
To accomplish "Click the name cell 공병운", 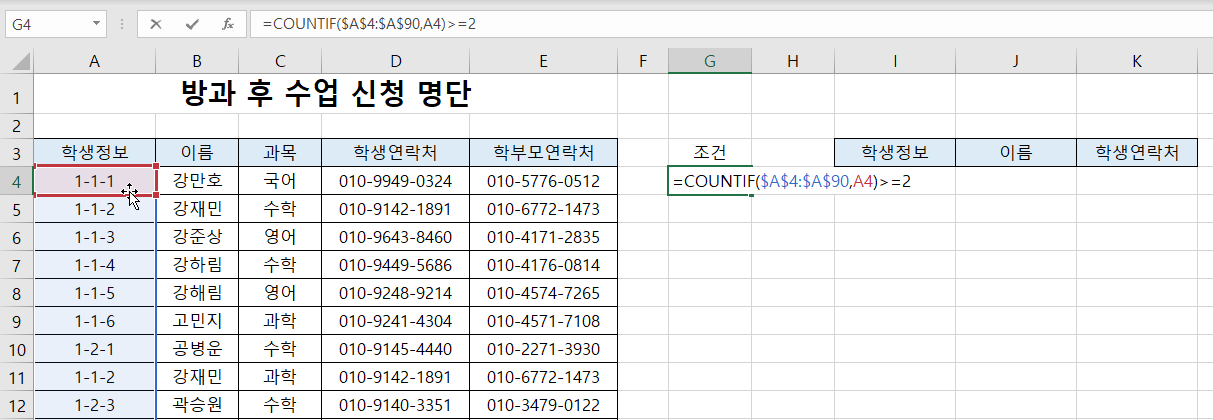I will 197,349.
